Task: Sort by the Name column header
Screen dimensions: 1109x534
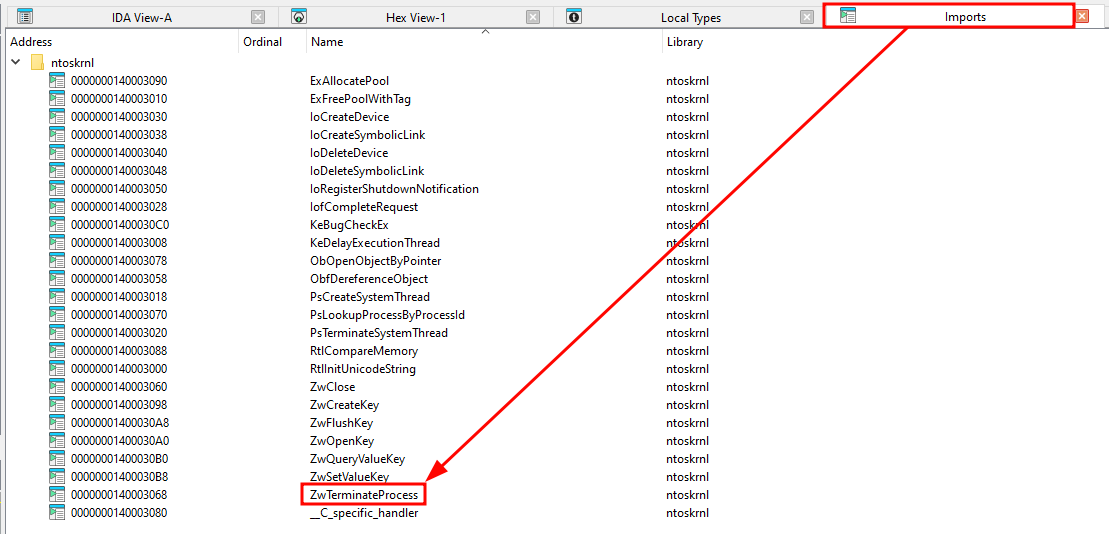Action: pyautogui.click(x=327, y=42)
